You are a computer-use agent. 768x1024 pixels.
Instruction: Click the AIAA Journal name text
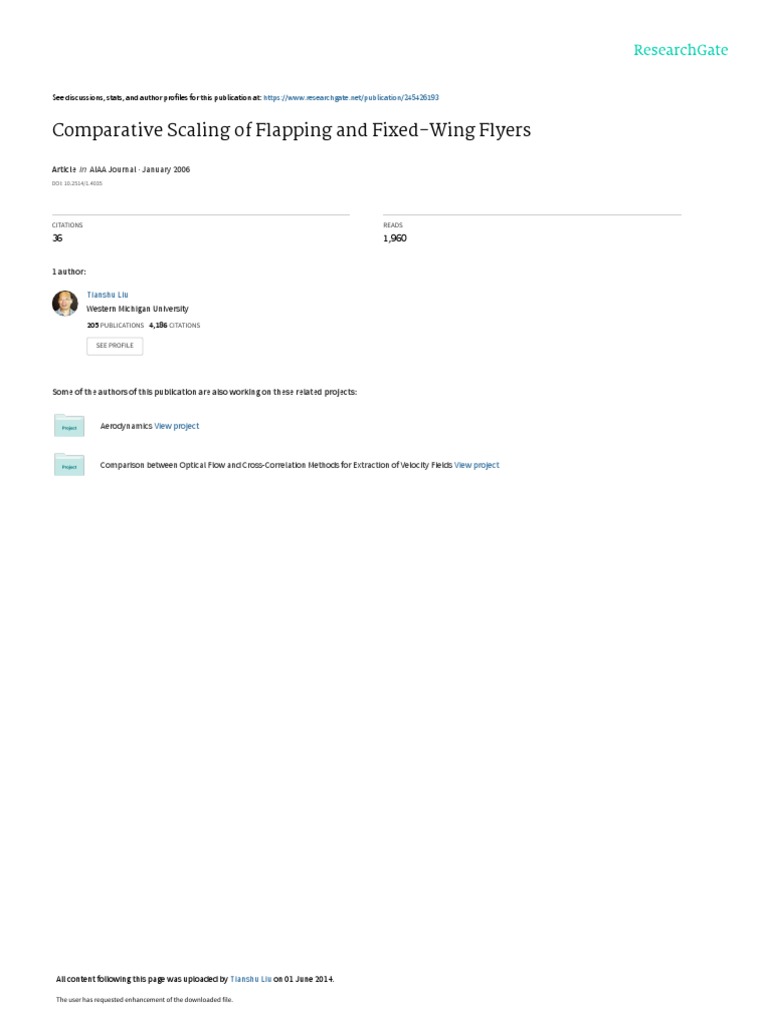tap(113, 169)
